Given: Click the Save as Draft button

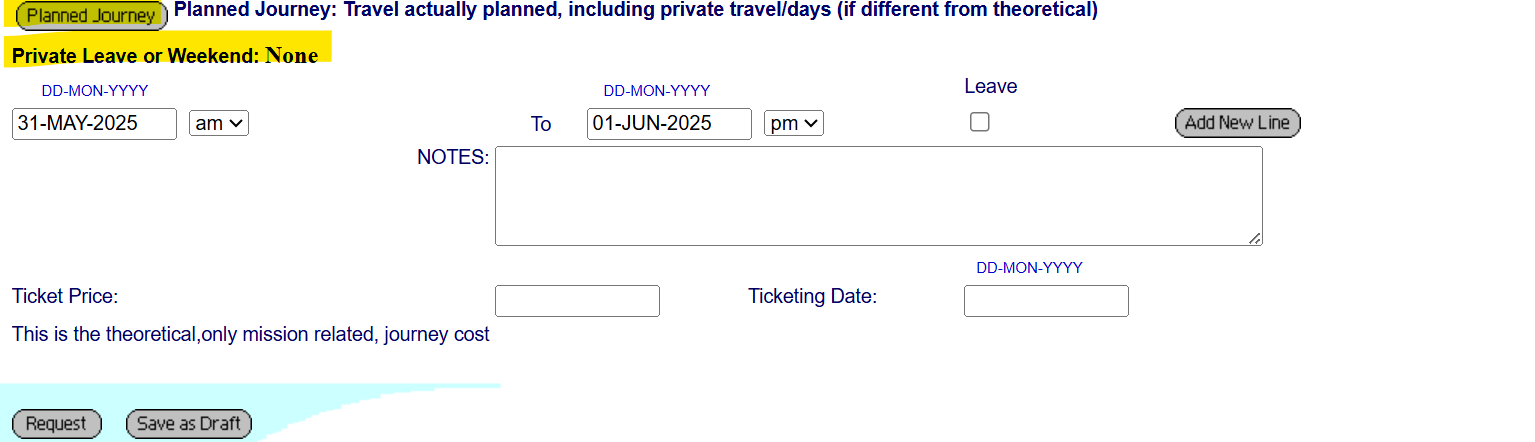Looking at the screenshot, I should click(x=189, y=424).
